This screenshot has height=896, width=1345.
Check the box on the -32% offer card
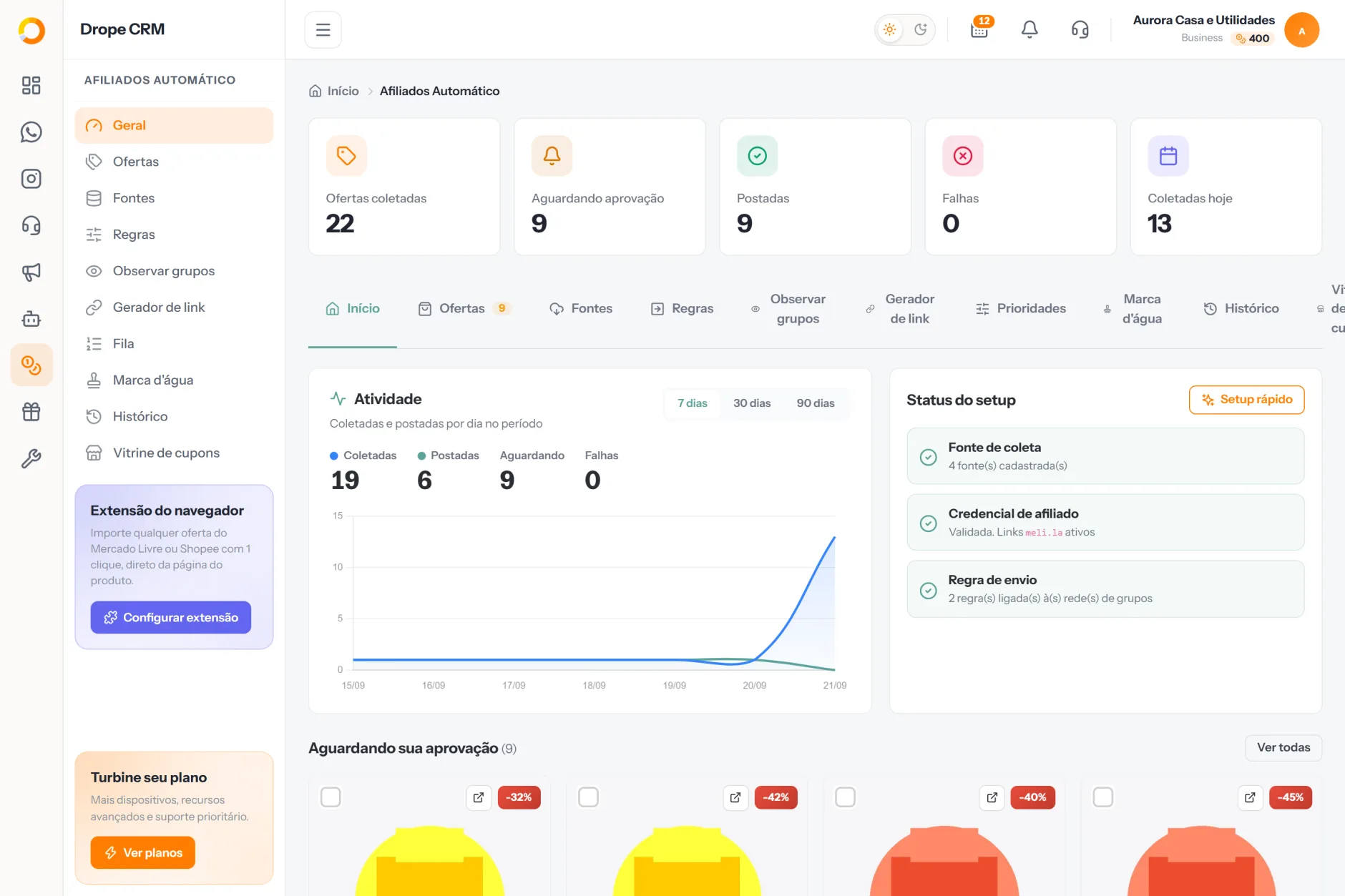coord(331,797)
